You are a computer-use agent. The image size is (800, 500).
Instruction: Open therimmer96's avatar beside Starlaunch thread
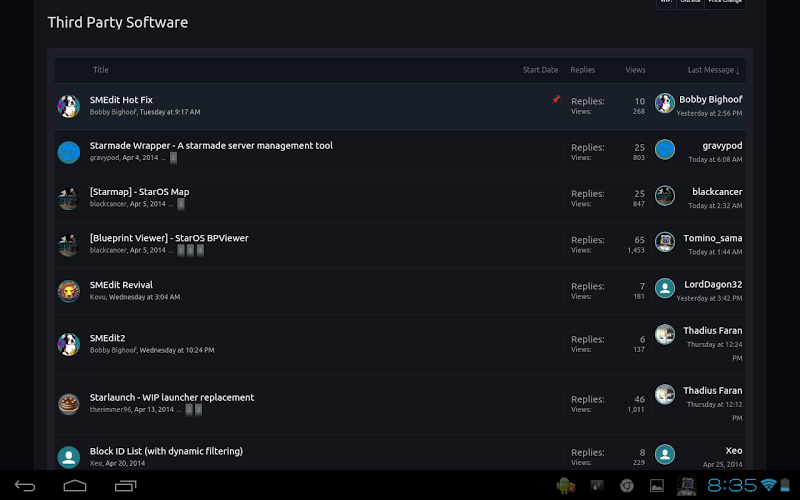pyautogui.click(x=68, y=404)
